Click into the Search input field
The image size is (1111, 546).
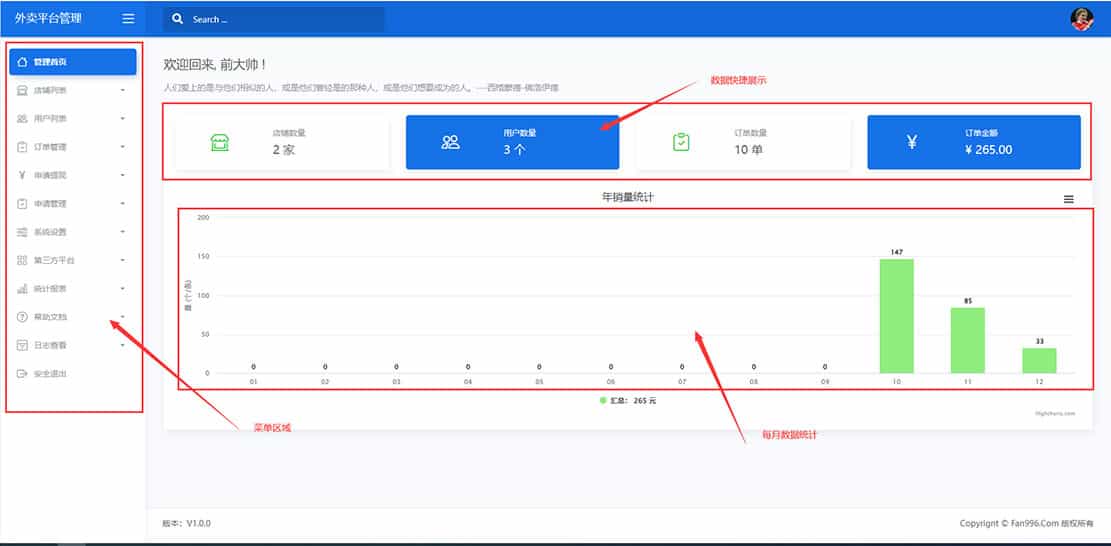[285, 19]
